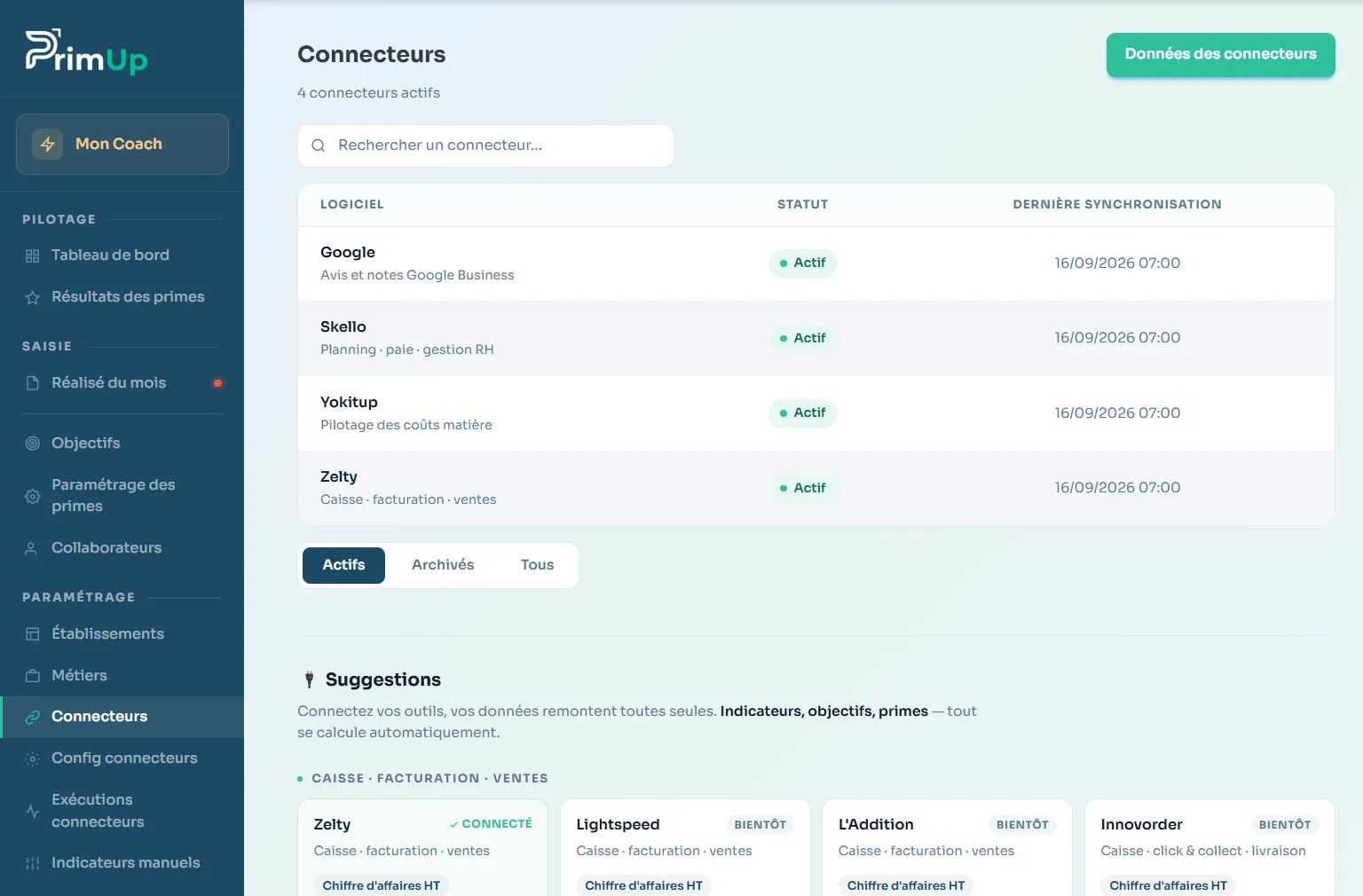Viewport: 1363px width, 896px height.
Task: Click the Skello connector name
Action: [343, 327]
